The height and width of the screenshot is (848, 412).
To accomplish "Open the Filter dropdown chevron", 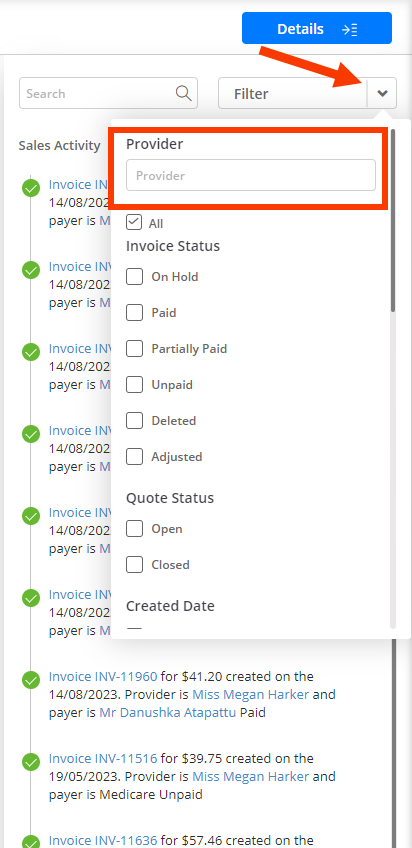I will pyautogui.click(x=382, y=93).
